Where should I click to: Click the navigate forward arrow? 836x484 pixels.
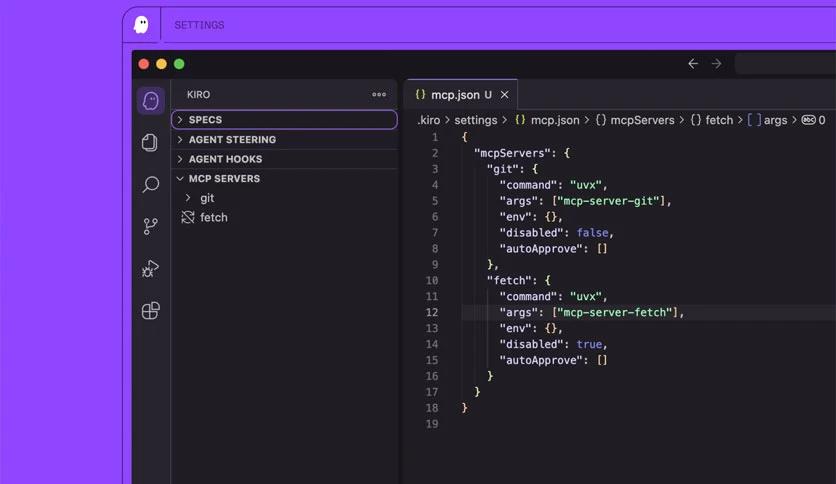(716, 64)
